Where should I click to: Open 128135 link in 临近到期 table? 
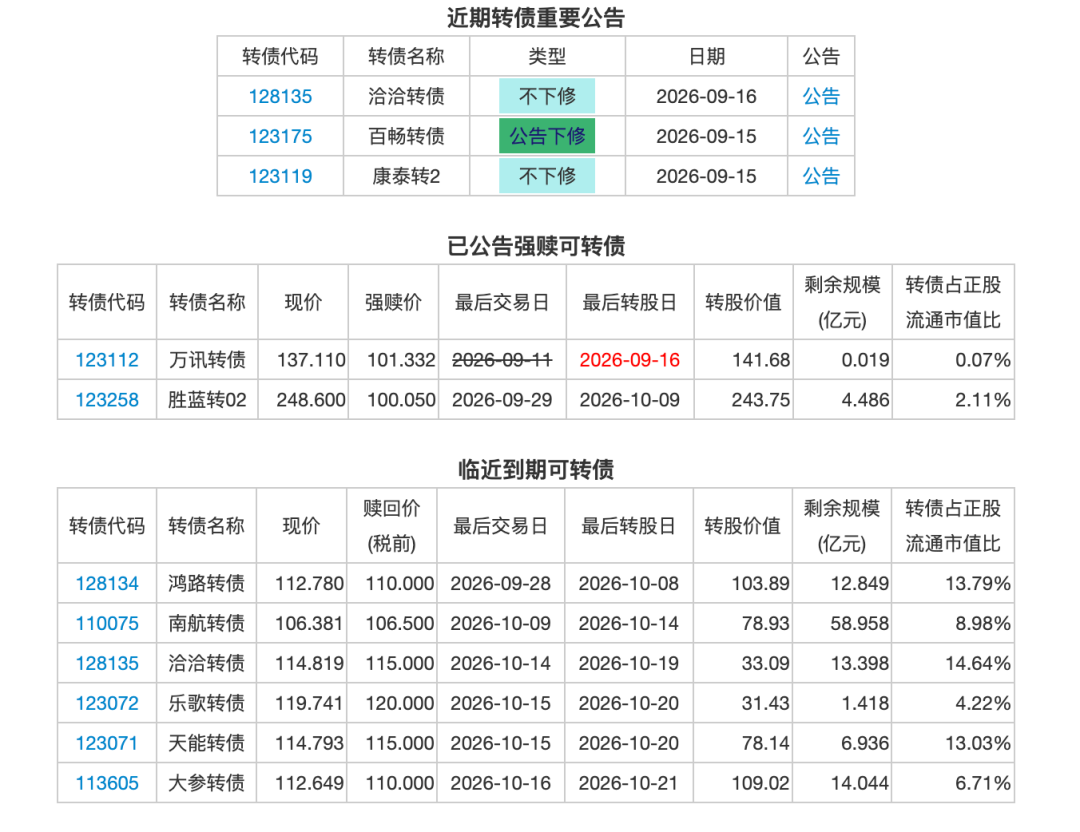[x=107, y=664]
